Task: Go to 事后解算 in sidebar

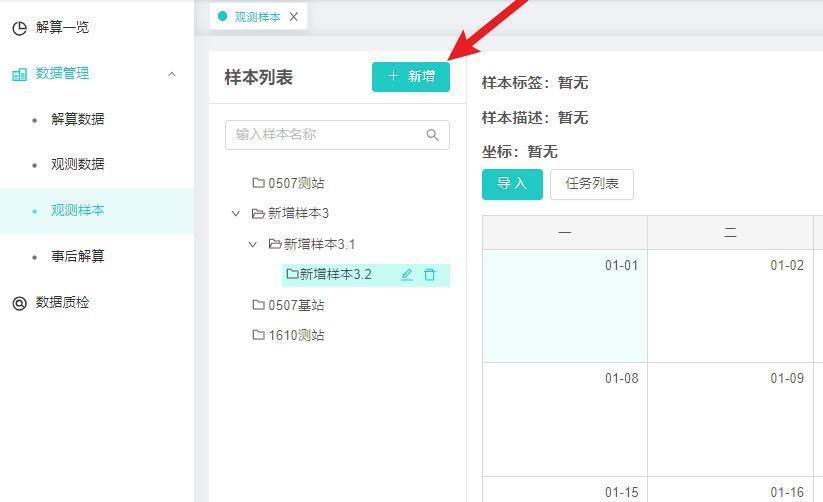Action: pos(78,256)
